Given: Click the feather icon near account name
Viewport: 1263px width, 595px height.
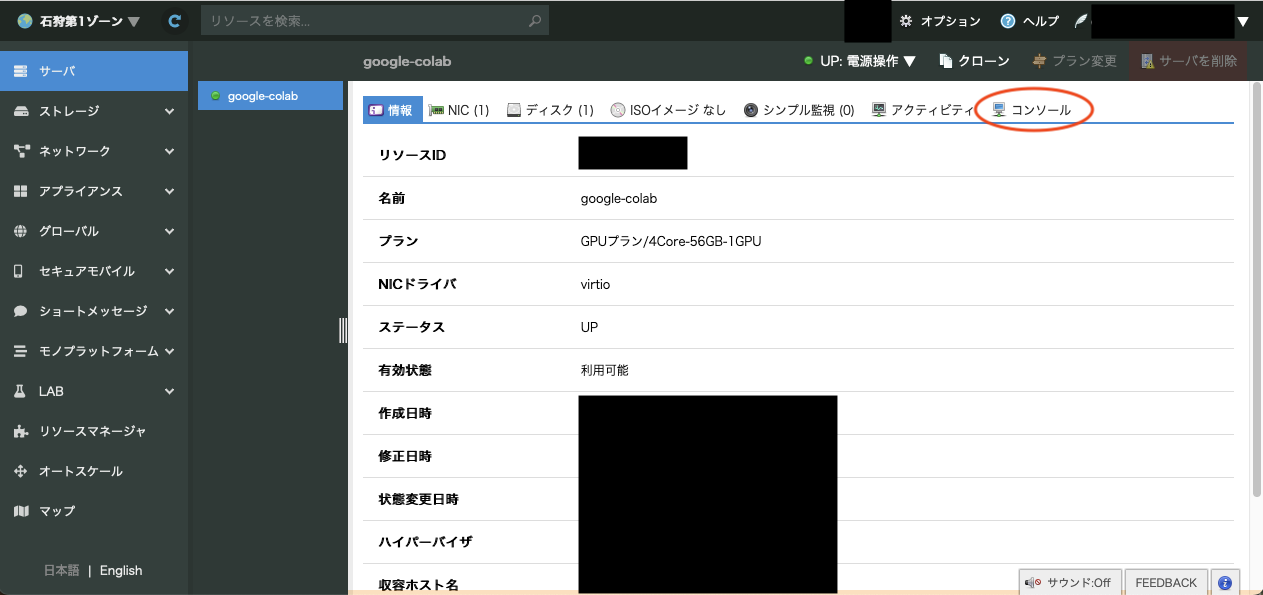Looking at the screenshot, I should point(1081,21).
